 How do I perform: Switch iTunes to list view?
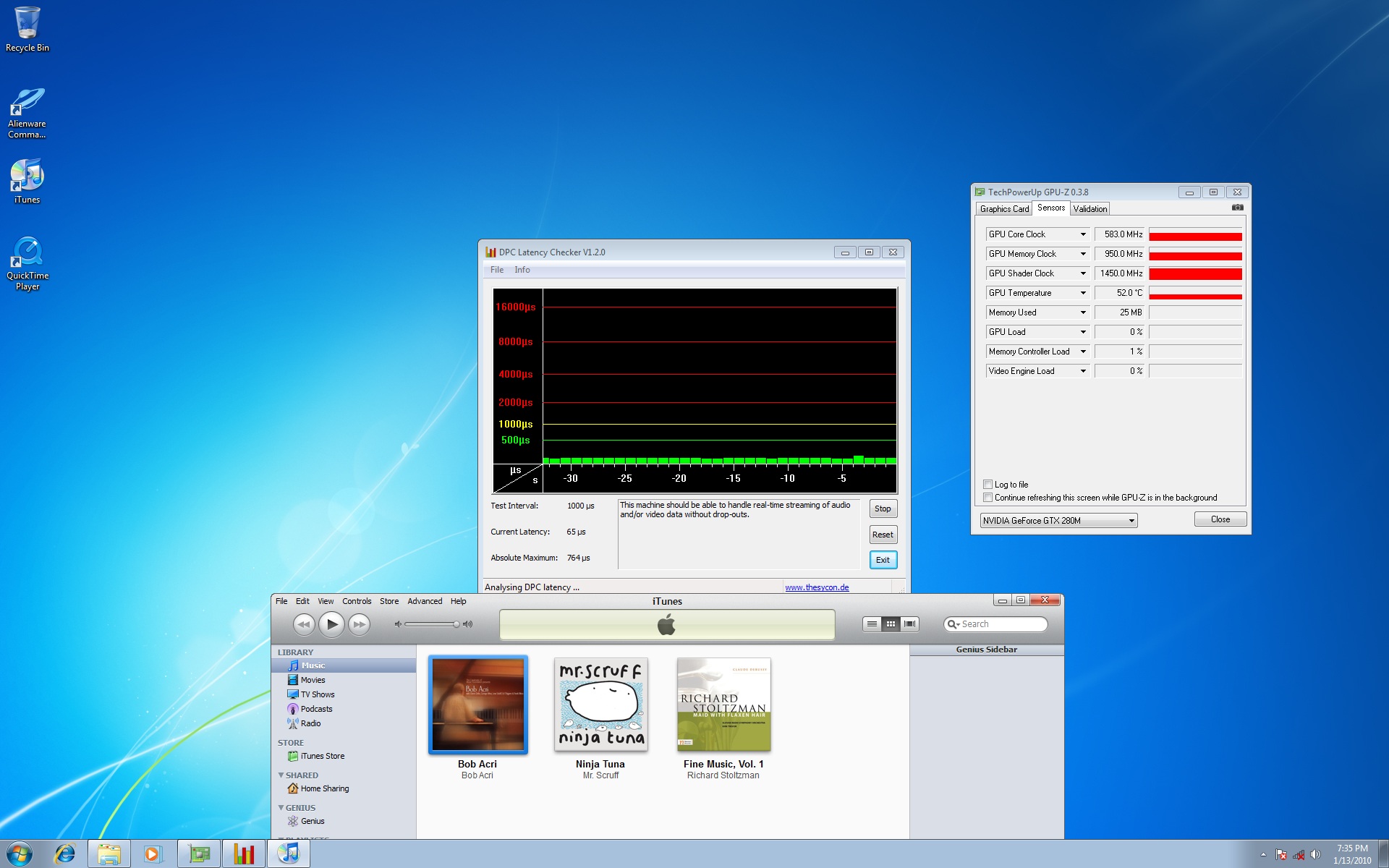pyautogui.click(x=872, y=624)
